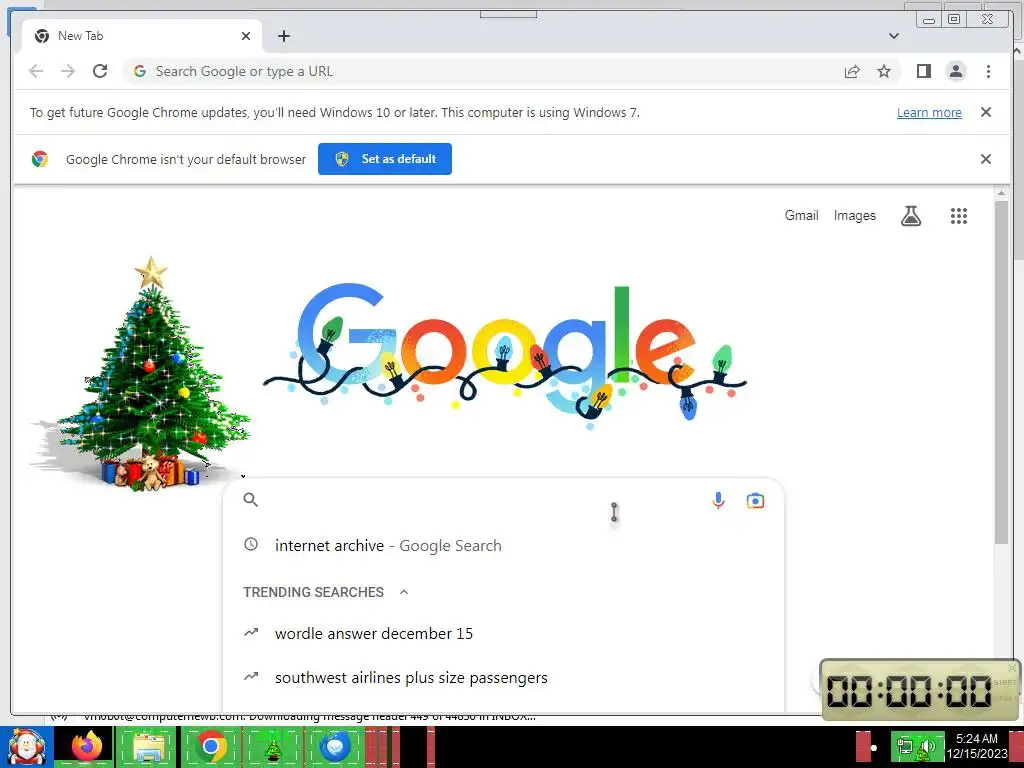1024x768 pixels.
Task: Click the Chrome taskbar icon
Action: (211, 746)
